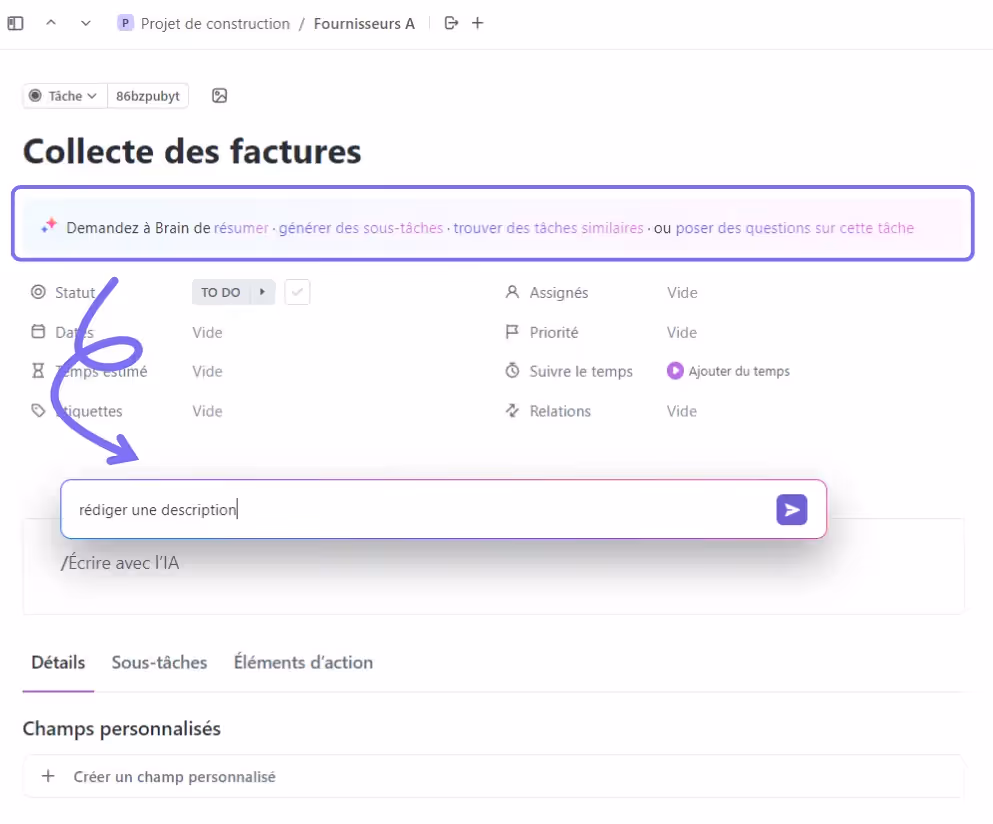
Task: Click the move task icon in breadcrumb
Action: pyautogui.click(x=451, y=23)
